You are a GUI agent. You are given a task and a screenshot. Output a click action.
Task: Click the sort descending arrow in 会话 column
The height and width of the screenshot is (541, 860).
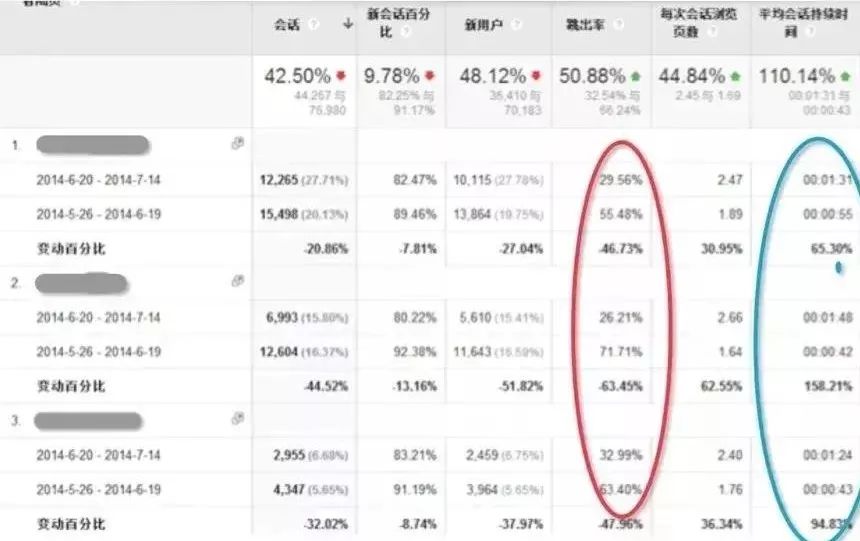[x=347, y=24]
